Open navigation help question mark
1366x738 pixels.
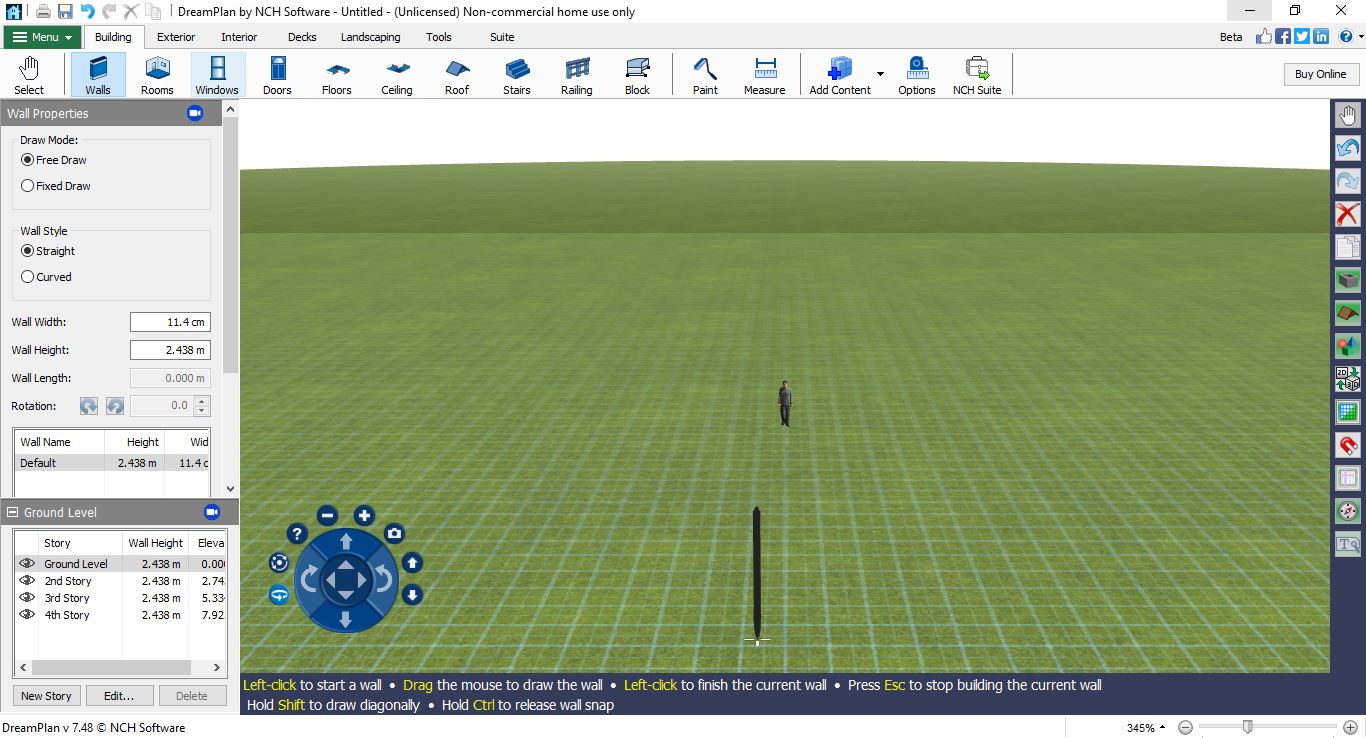(297, 533)
